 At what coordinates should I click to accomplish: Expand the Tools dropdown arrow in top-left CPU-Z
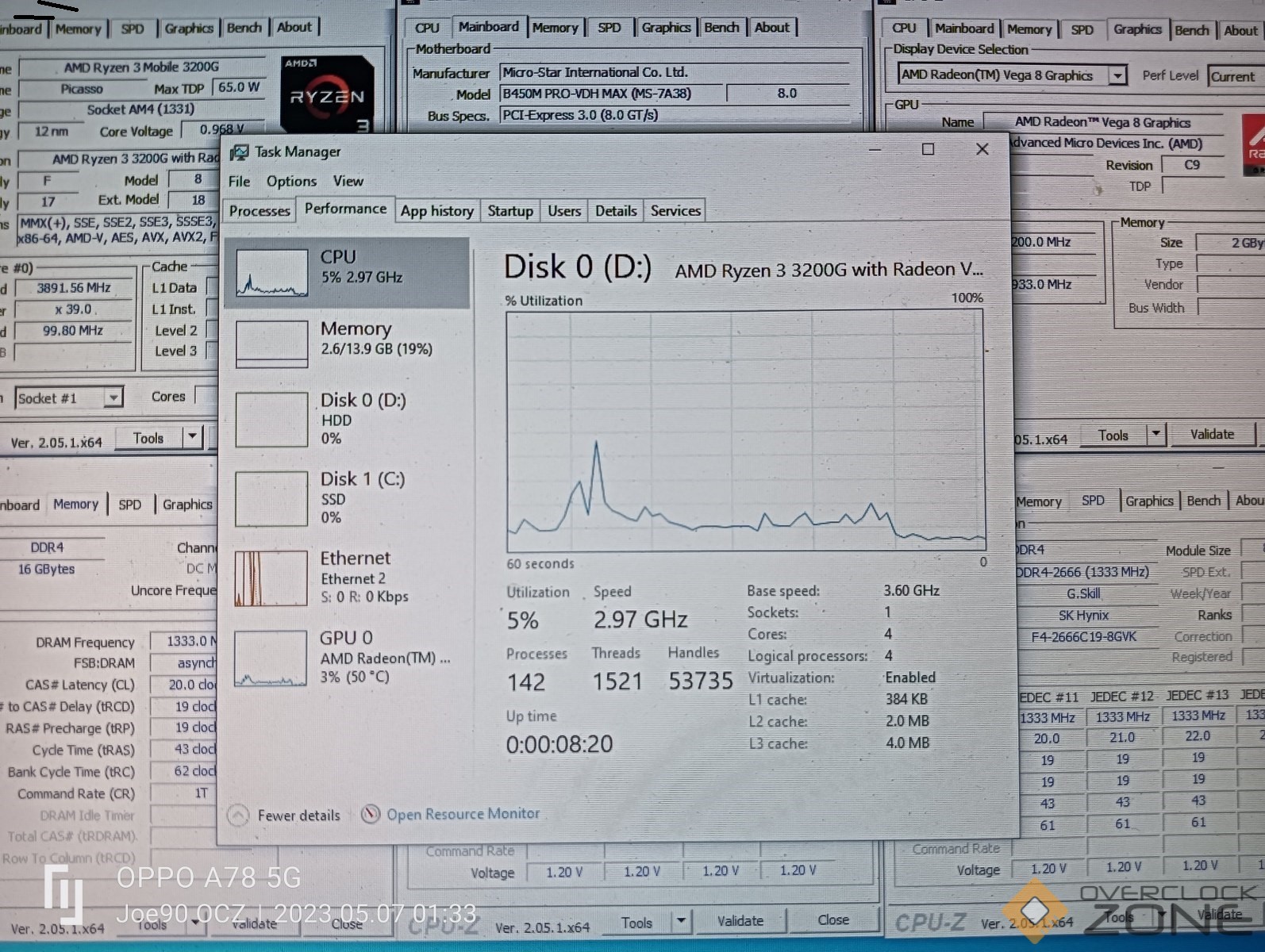pyautogui.click(x=192, y=437)
